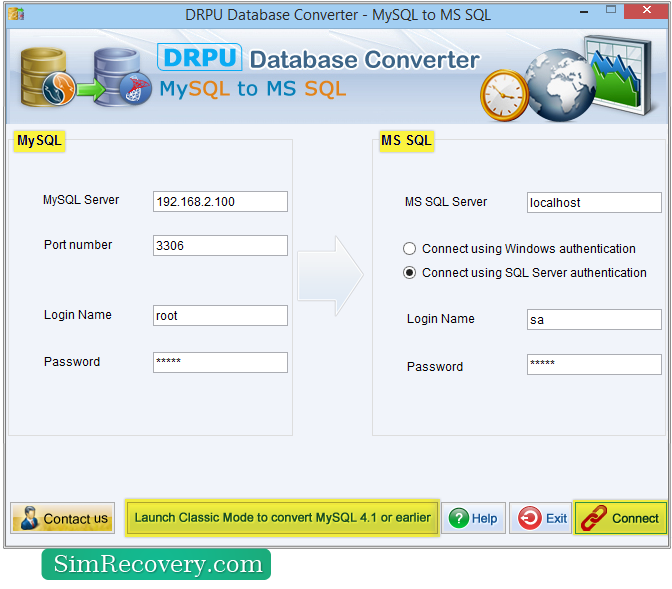Click the MySQL Login Name field

220,316
